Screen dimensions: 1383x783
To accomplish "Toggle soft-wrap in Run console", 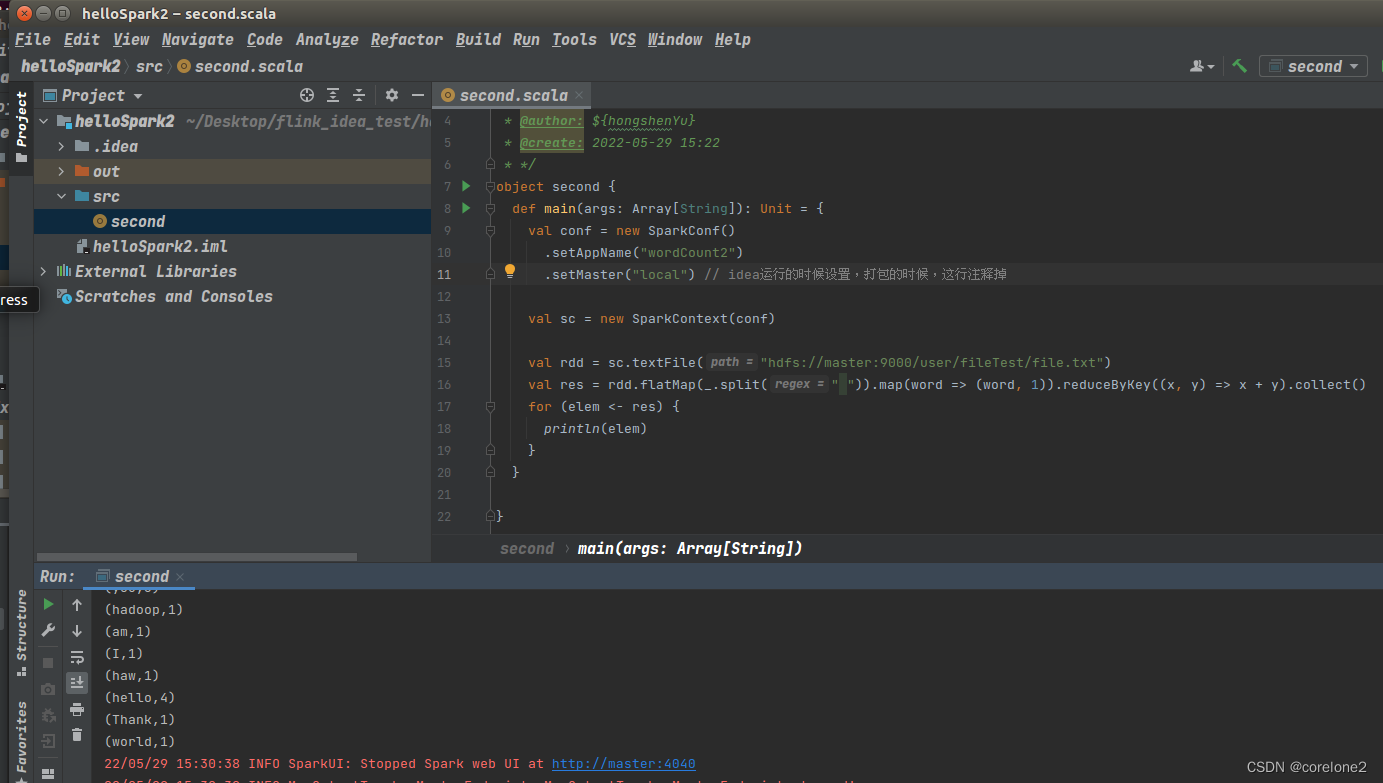I will pos(77,657).
